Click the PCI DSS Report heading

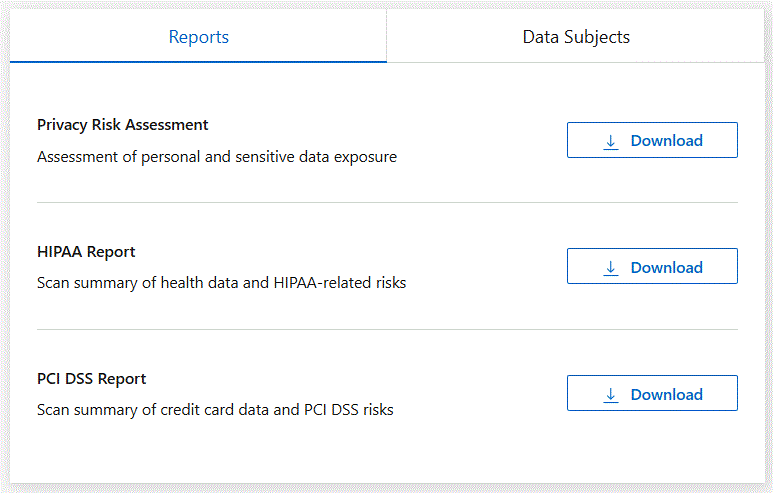[x=92, y=379]
